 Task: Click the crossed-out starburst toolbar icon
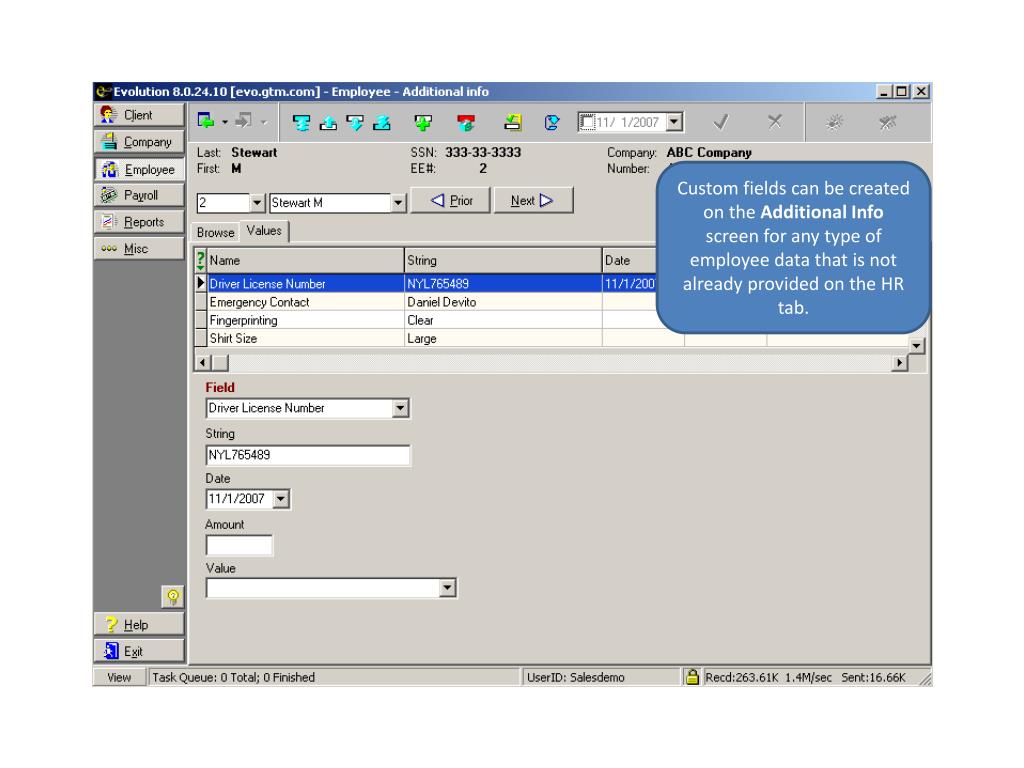click(x=887, y=122)
